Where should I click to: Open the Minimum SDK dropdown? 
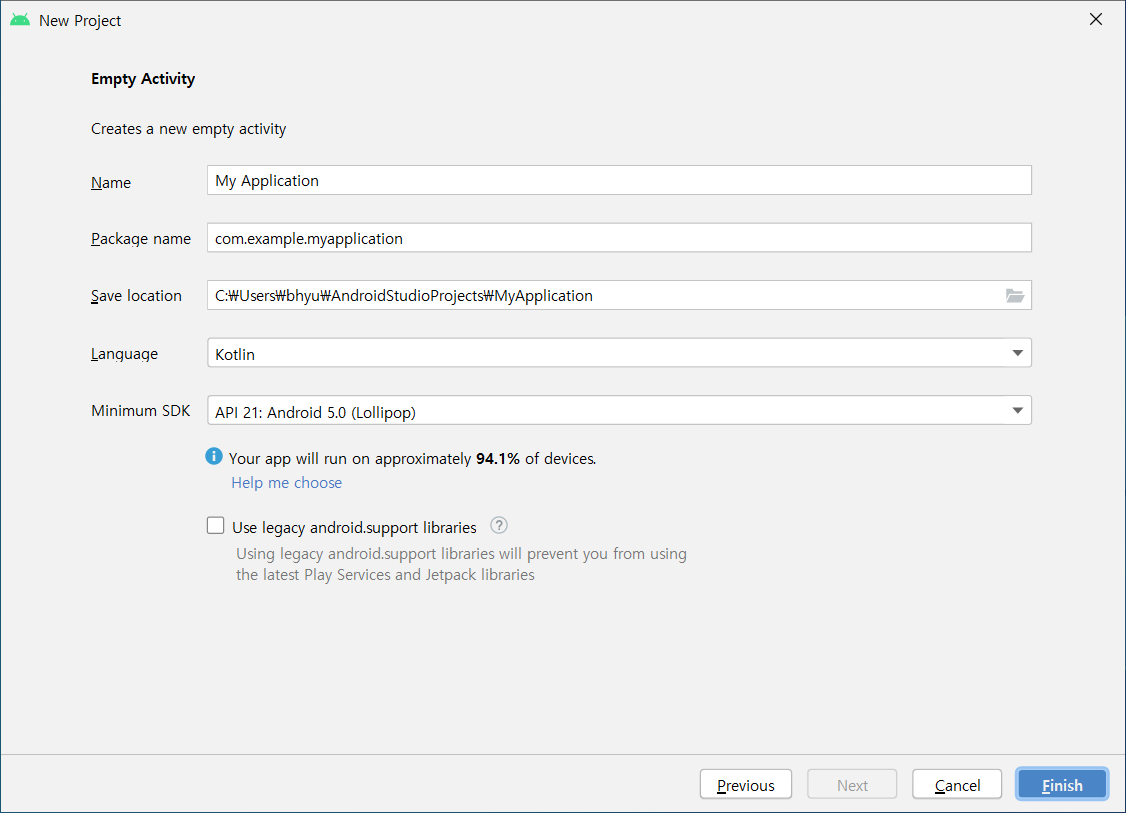click(x=619, y=410)
